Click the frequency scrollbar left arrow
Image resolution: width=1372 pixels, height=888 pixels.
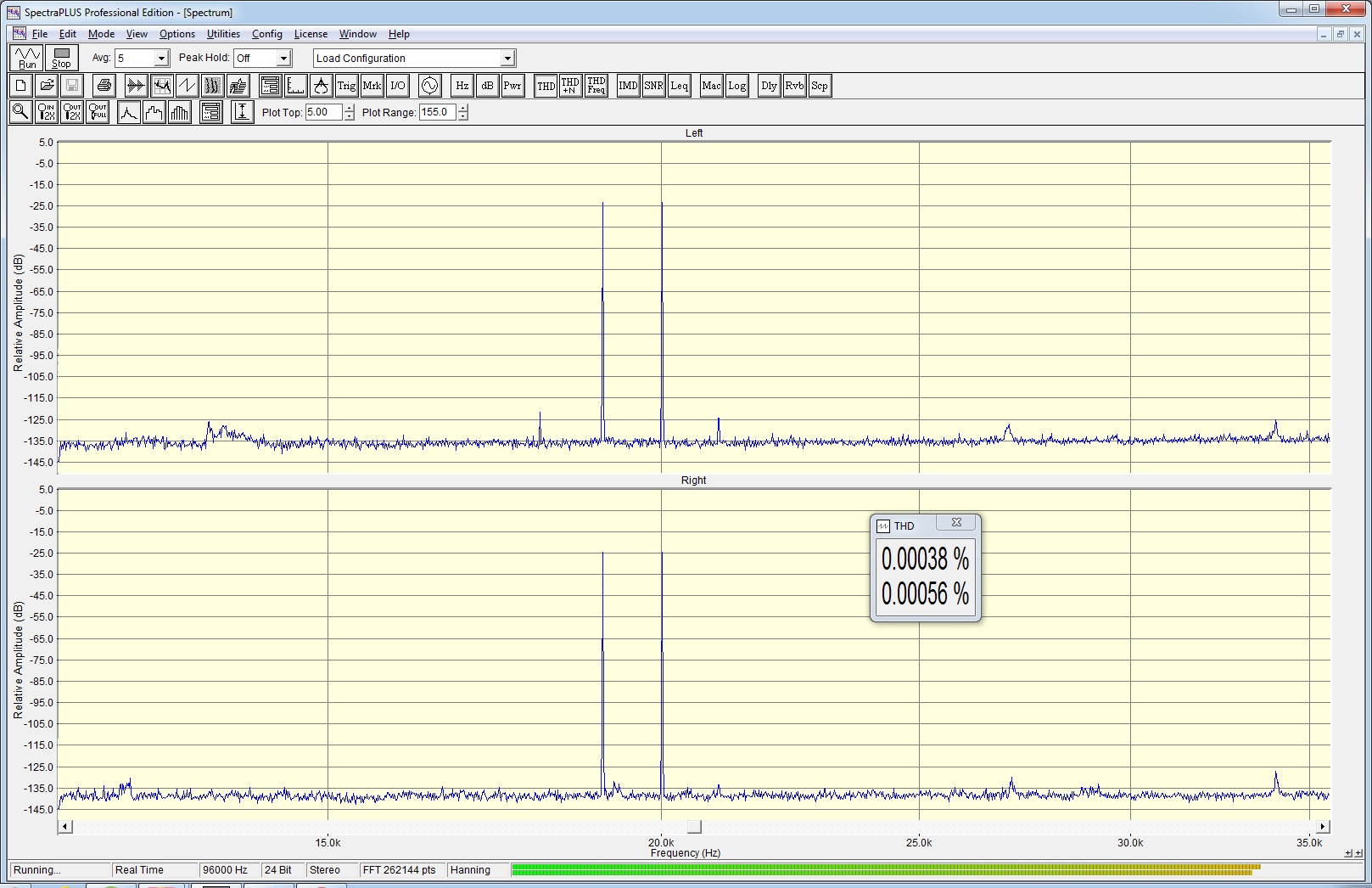click(x=65, y=827)
